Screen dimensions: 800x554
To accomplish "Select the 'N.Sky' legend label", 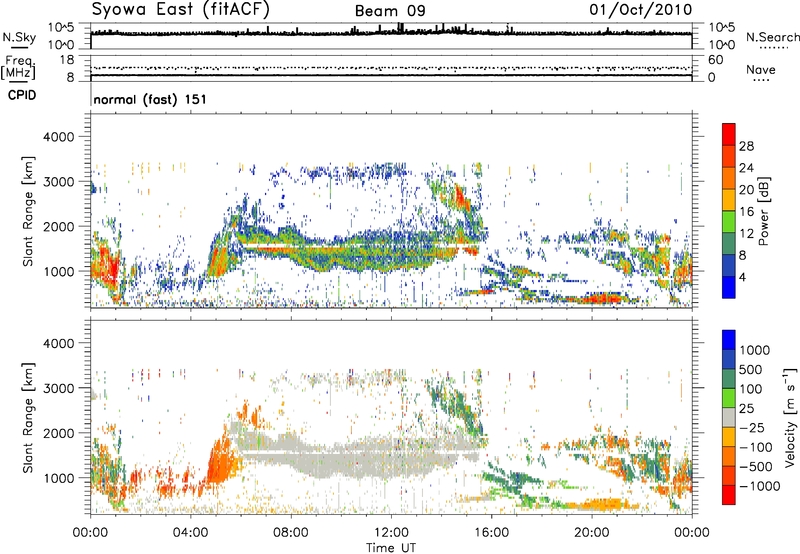I will click(19, 37).
